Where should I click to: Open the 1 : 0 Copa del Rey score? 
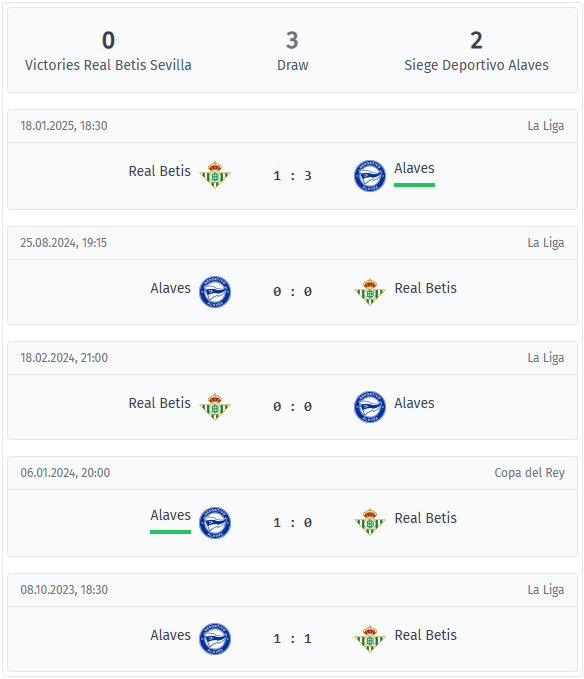pyautogui.click(x=292, y=523)
